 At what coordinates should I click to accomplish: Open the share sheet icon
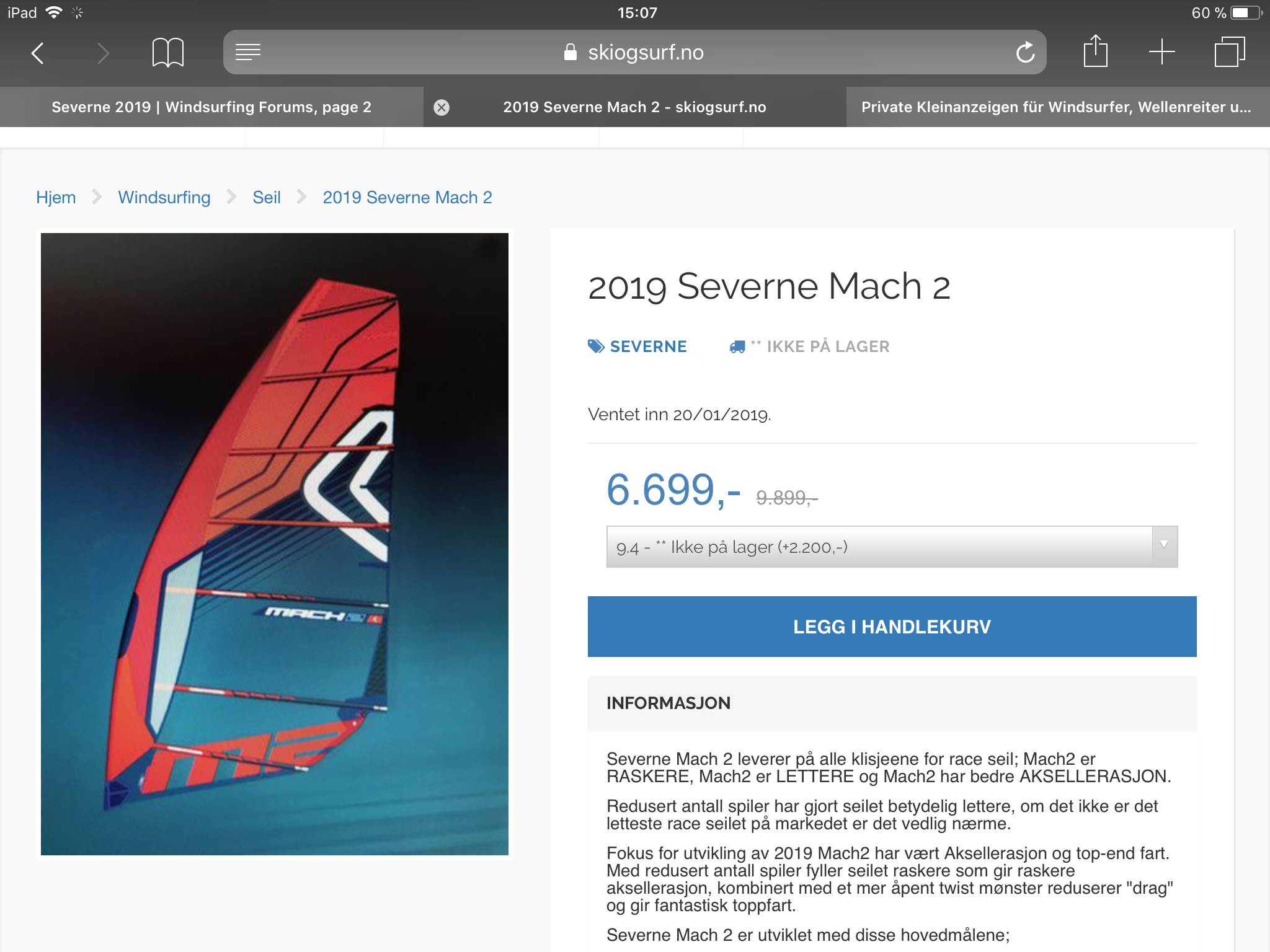1096,51
